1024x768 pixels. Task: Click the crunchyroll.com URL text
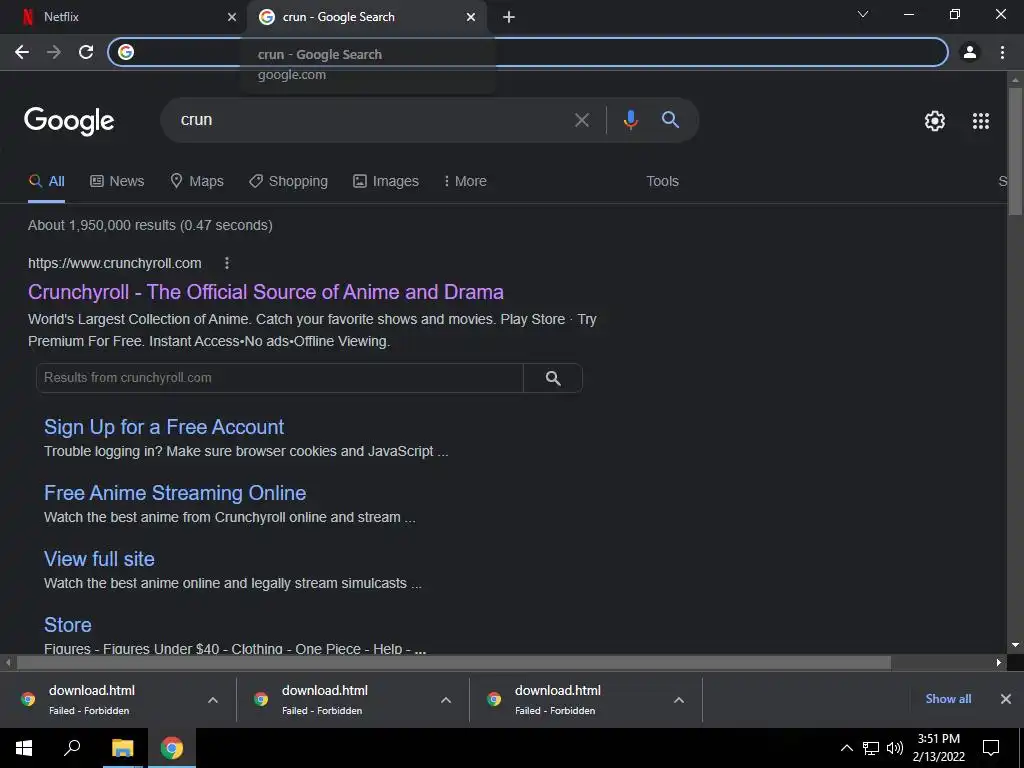114,264
